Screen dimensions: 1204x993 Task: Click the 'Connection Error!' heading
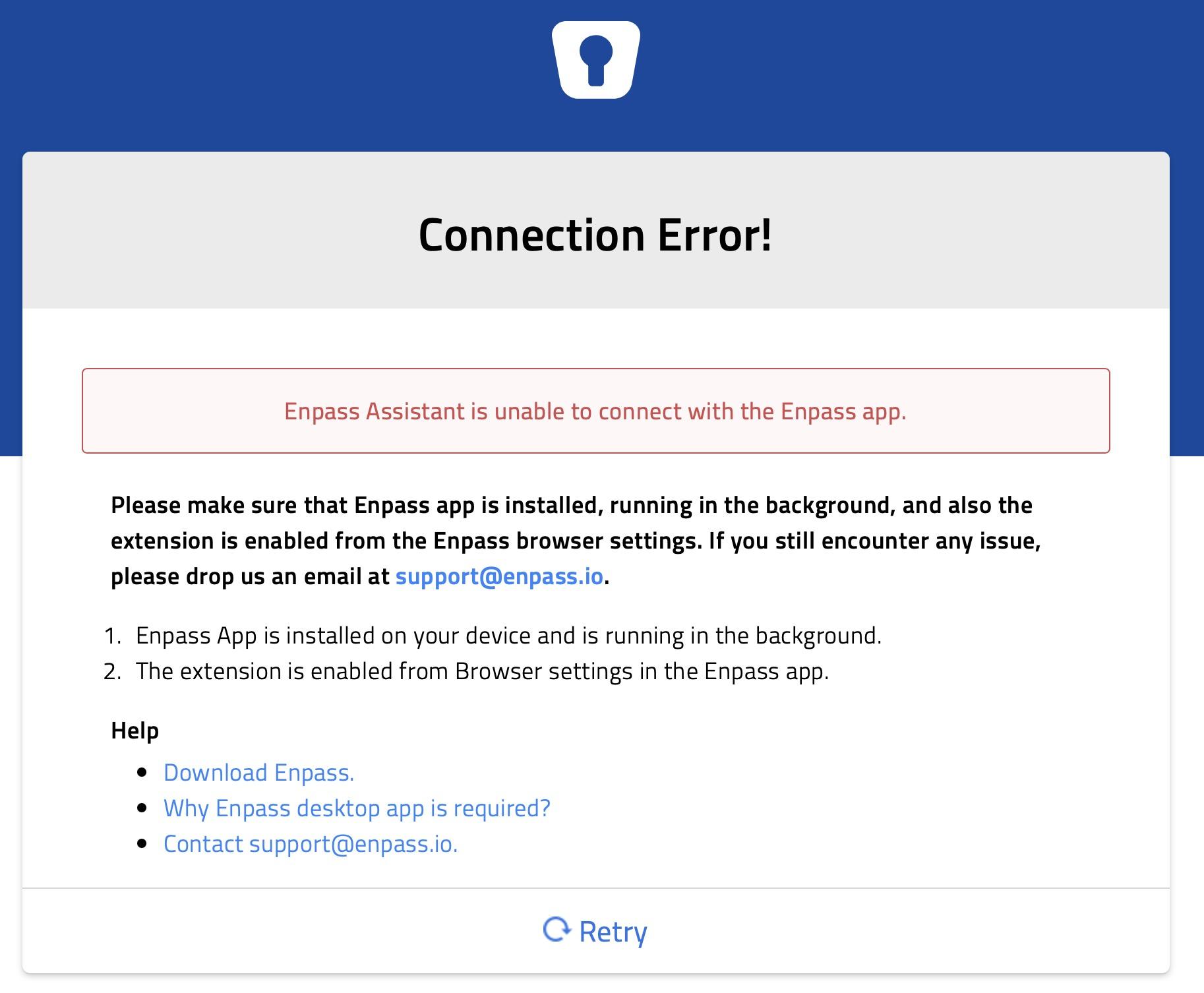point(595,235)
